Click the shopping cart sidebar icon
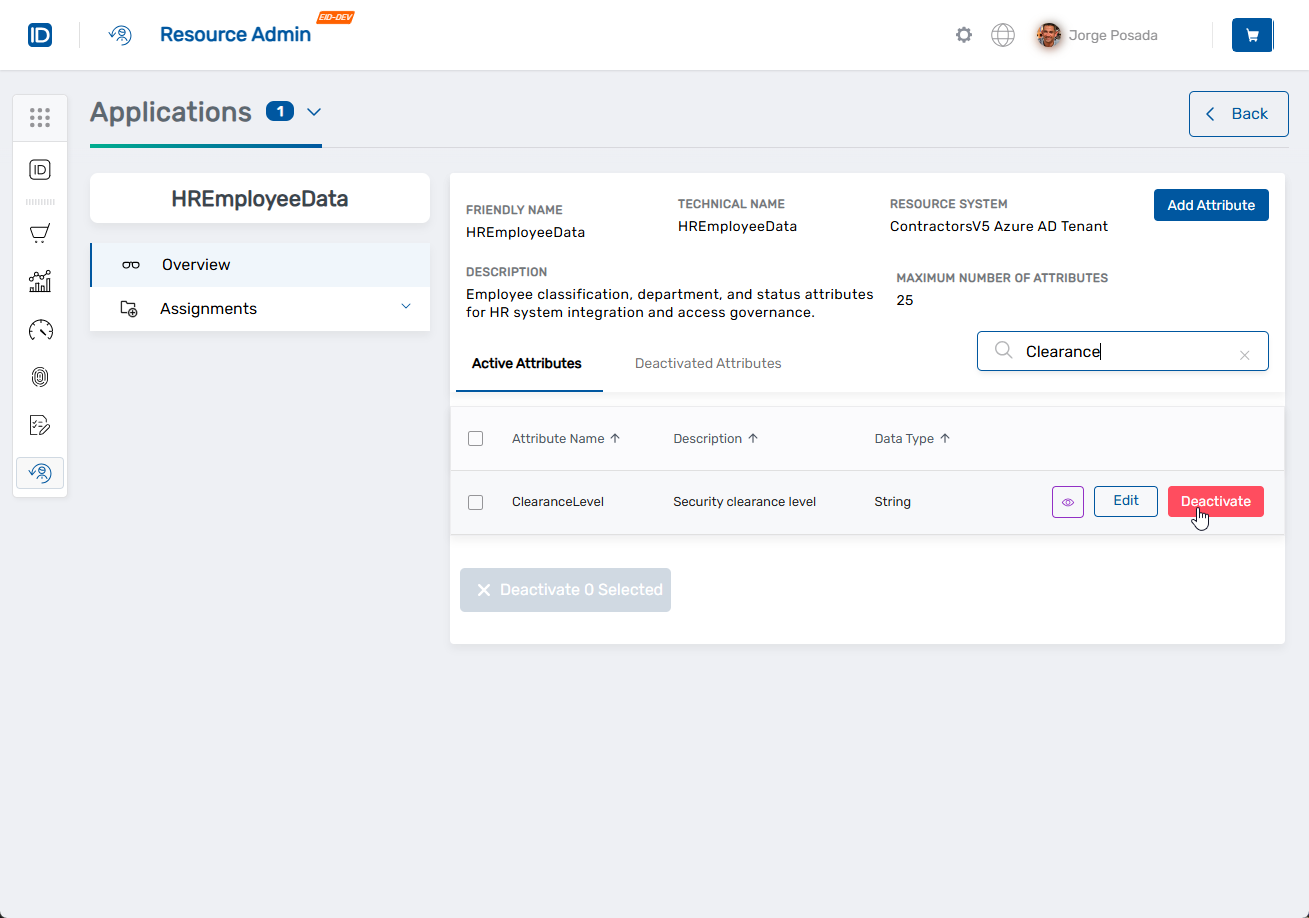 coord(40,234)
